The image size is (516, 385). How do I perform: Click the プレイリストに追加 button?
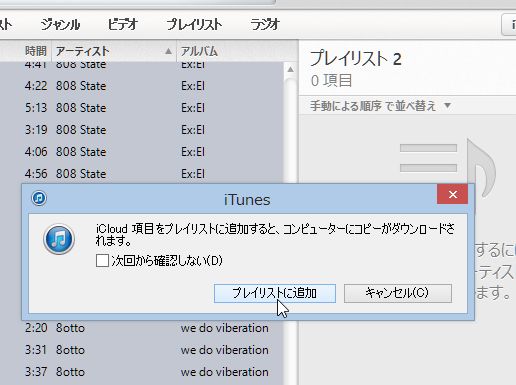click(275, 293)
